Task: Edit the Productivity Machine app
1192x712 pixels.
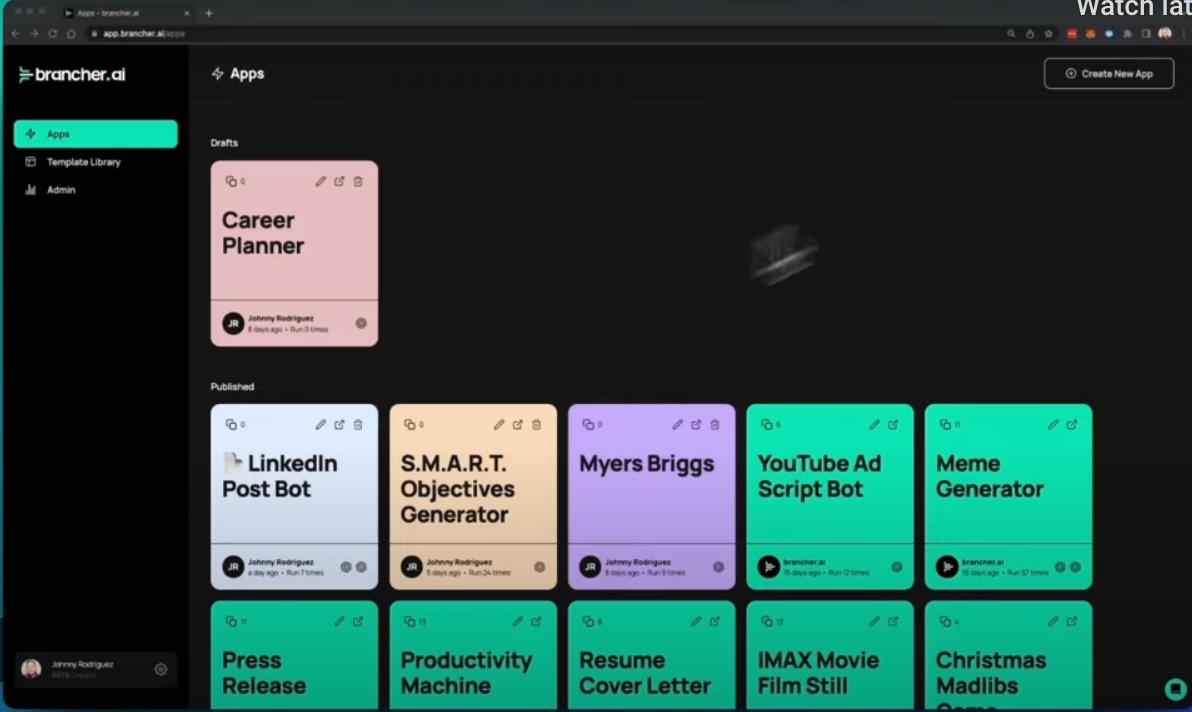Action: [518, 622]
